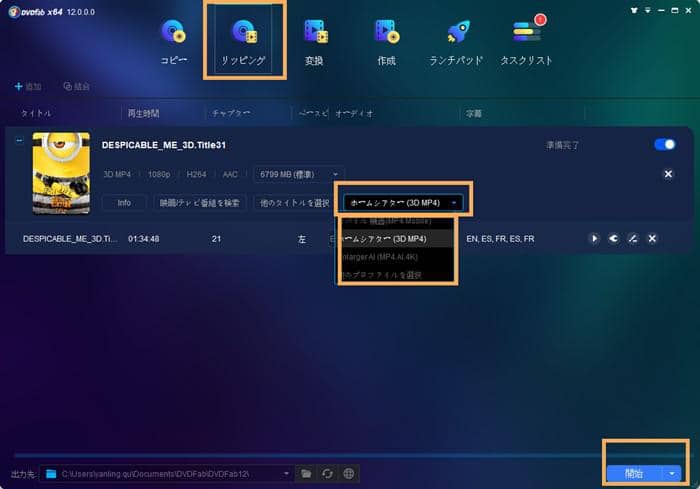Click 他のタイトルを選択 button
Viewport: 700px width, 489px height.
click(295, 203)
